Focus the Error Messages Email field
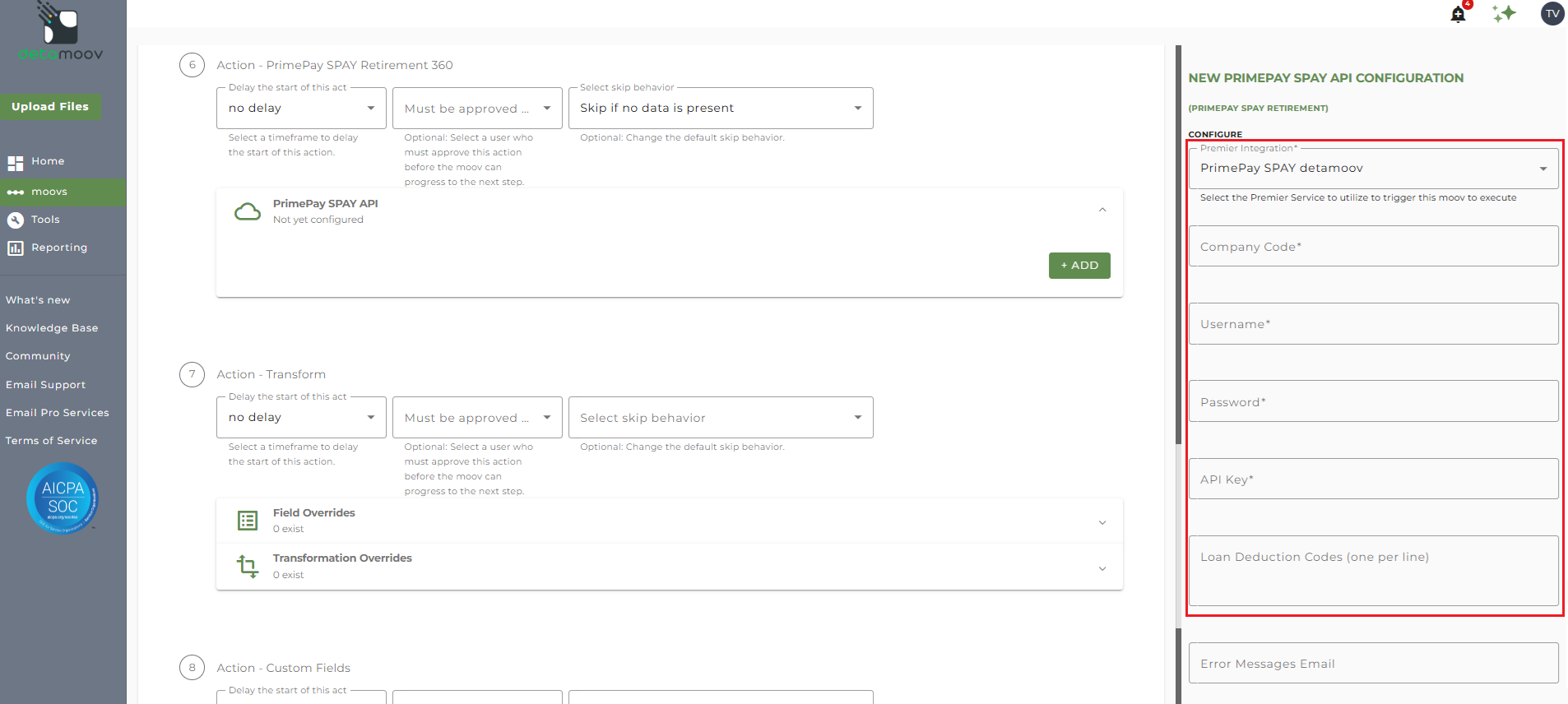The image size is (1568, 704). [1373, 663]
